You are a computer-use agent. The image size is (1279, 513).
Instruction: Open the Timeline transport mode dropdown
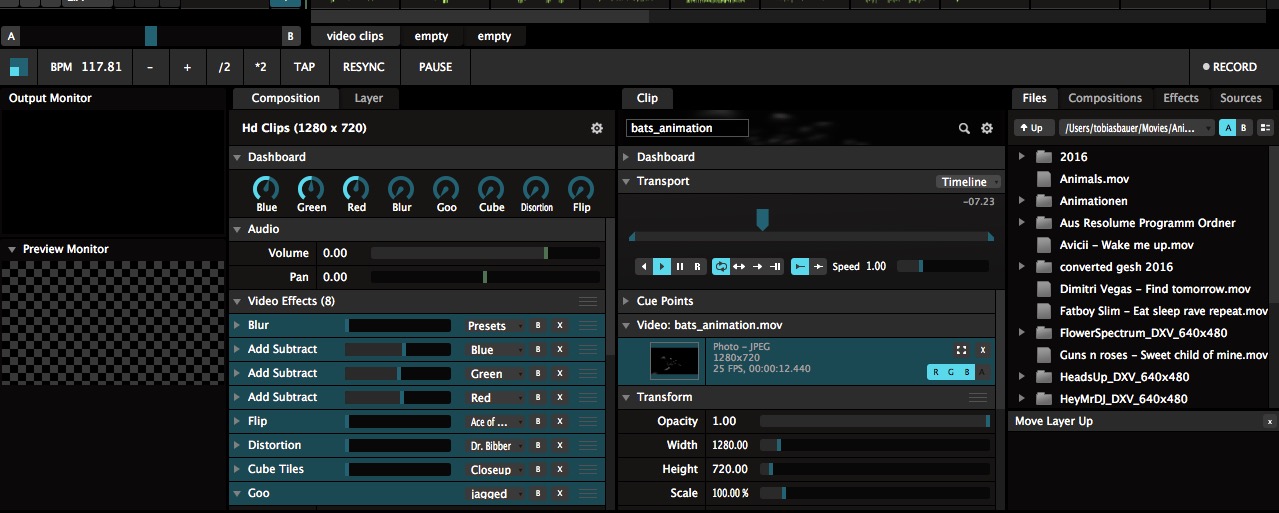coord(968,182)
